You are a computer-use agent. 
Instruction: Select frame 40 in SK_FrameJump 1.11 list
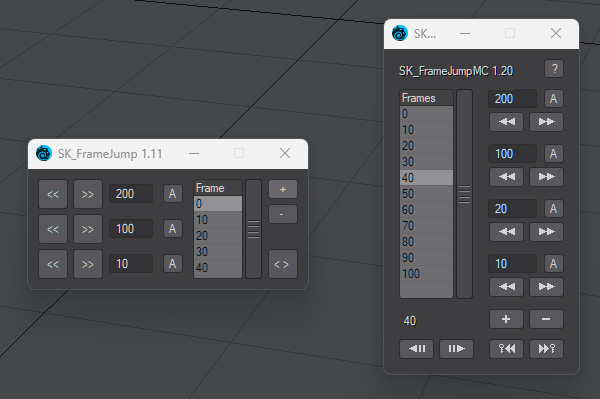pos(218,267)
